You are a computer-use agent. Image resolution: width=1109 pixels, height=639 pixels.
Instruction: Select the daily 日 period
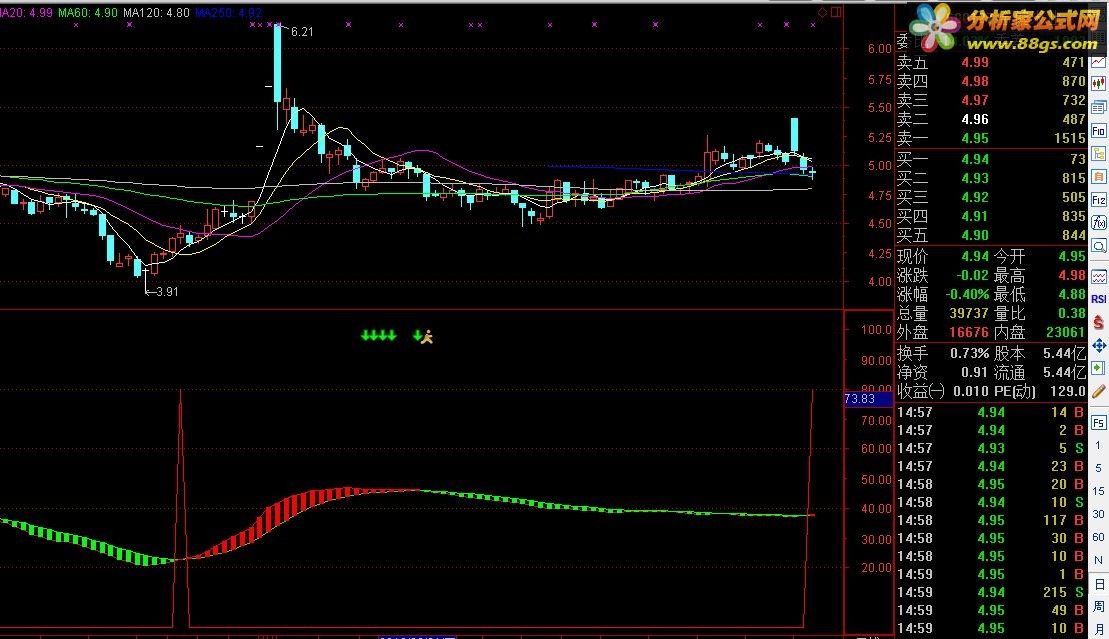click(x=1098, y=584)
